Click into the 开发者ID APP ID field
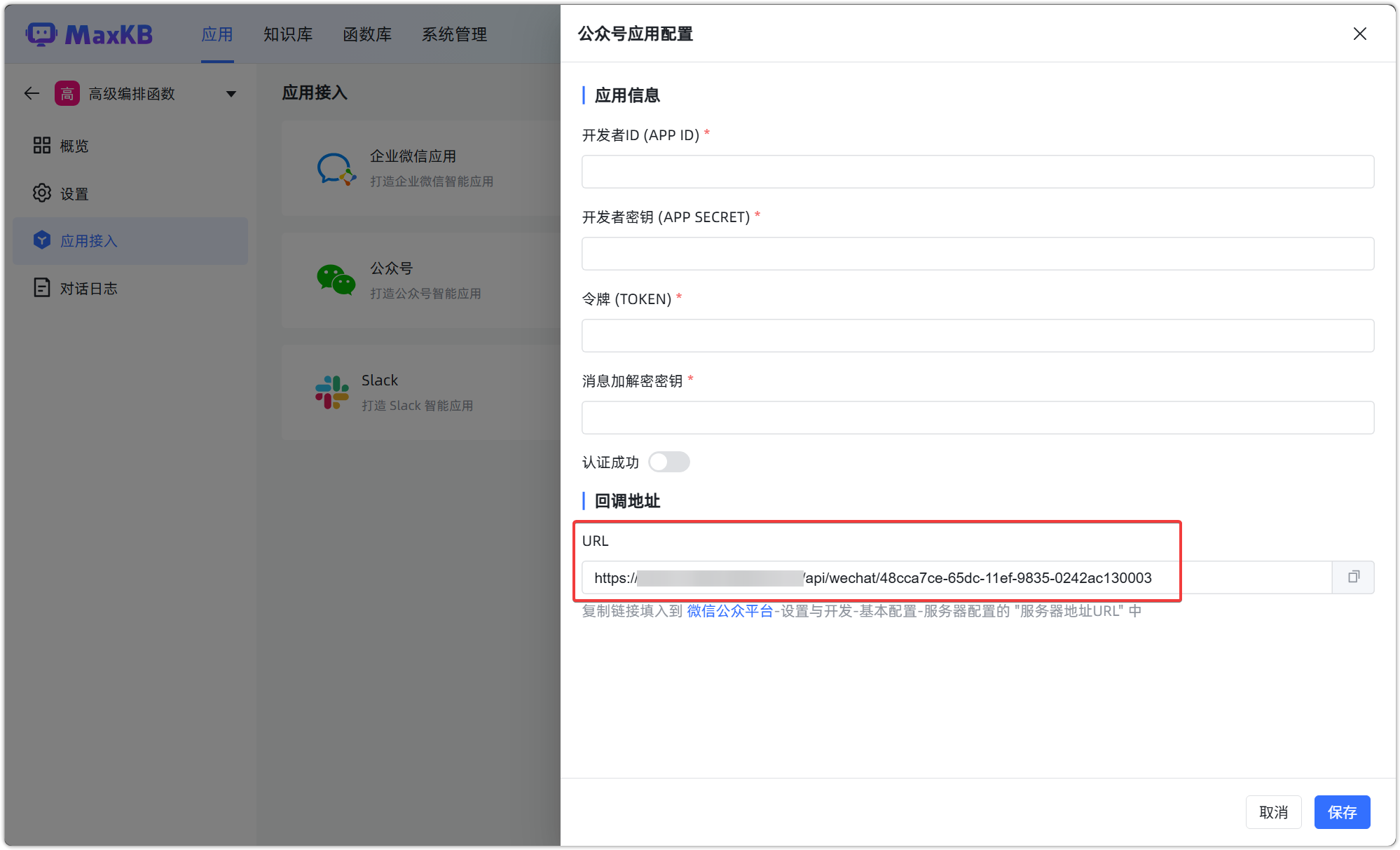The height and width of the screenshot is (850, 1400). [977, 171]
